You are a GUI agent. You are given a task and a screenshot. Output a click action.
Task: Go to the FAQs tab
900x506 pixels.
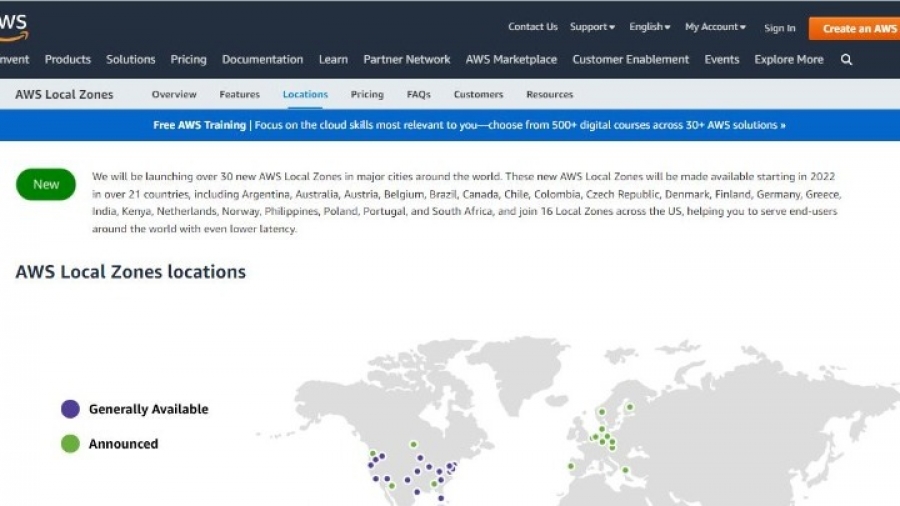[418, 95]
